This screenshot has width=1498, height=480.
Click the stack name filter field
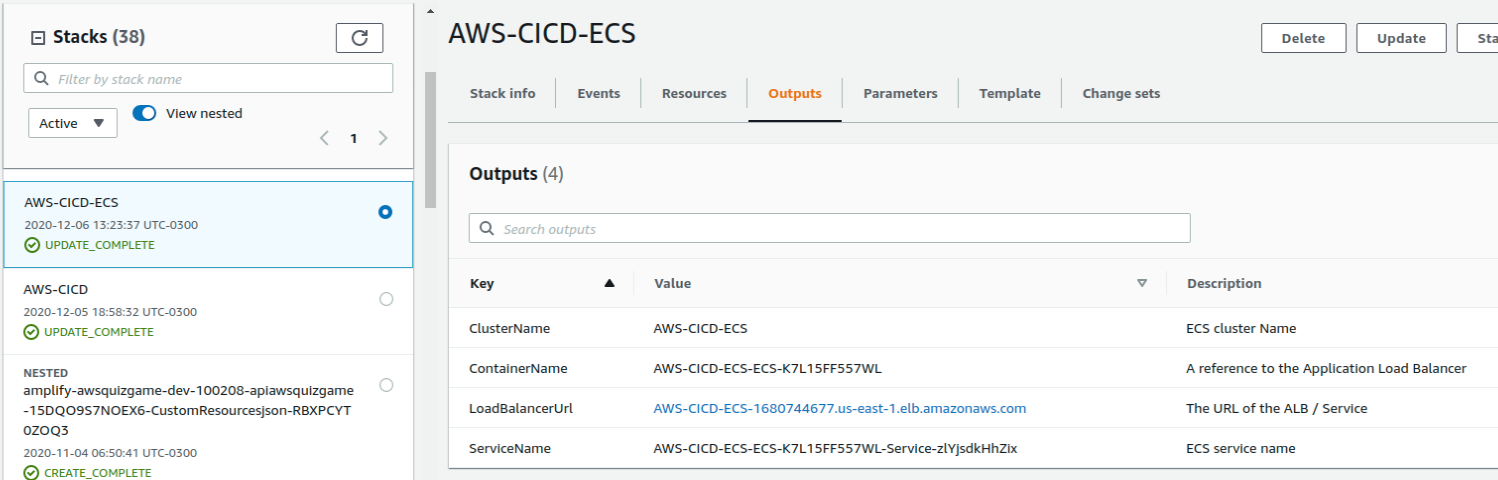208,79
